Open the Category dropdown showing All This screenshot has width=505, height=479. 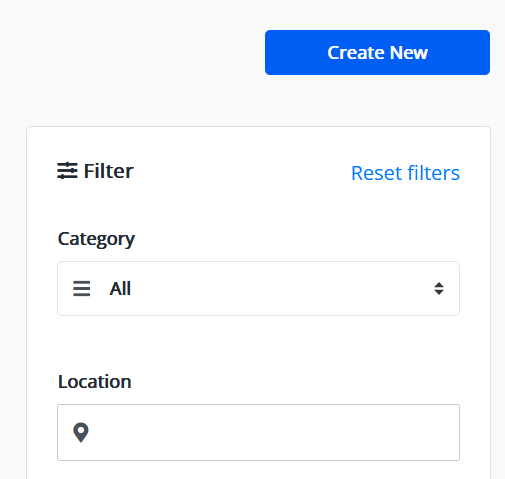(x=258, y=288)
